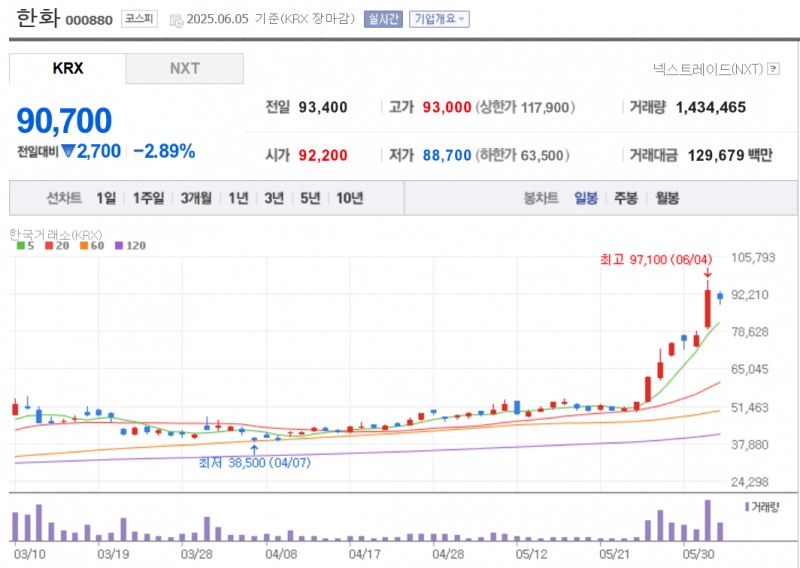Click the green 5-day moving average swatch
800x568 pixels.
21,245
